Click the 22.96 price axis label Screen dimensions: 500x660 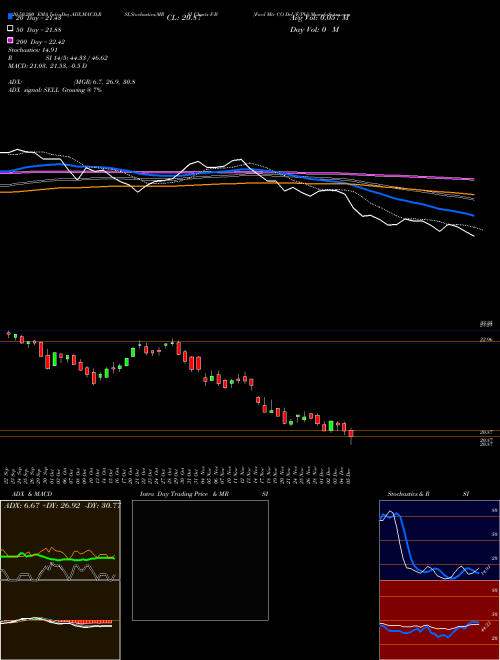(x=486, y=339)
